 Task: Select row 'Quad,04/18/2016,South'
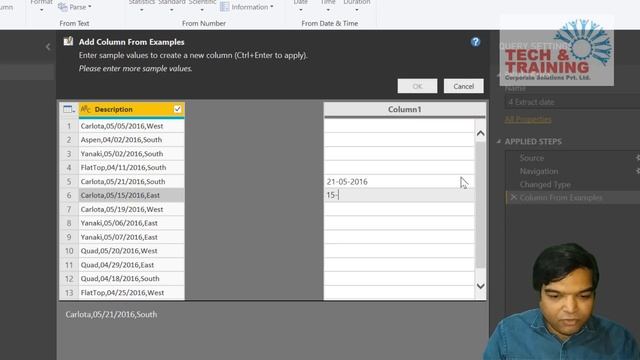131,278
